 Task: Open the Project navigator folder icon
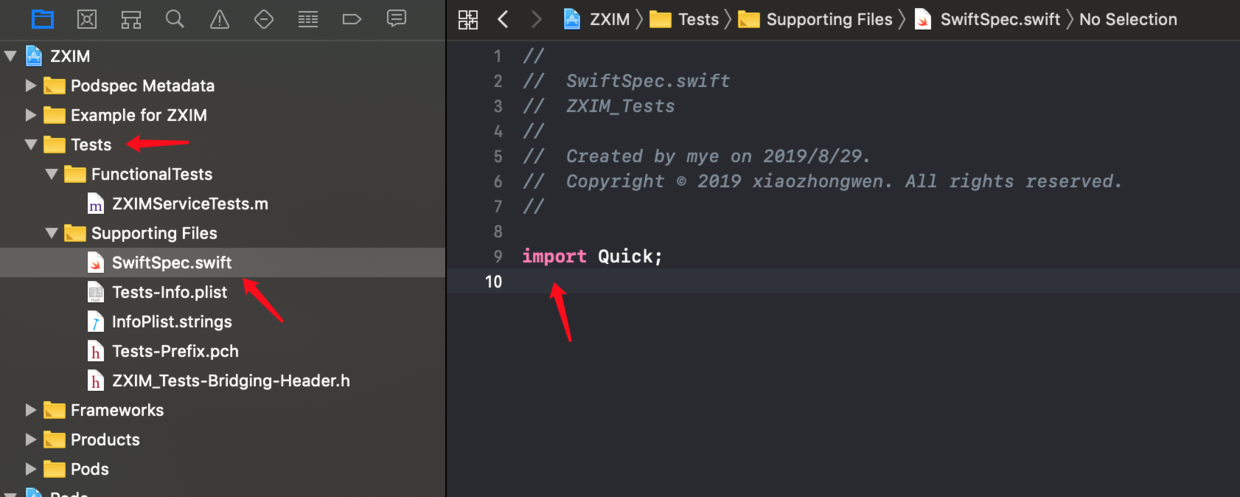42,19
